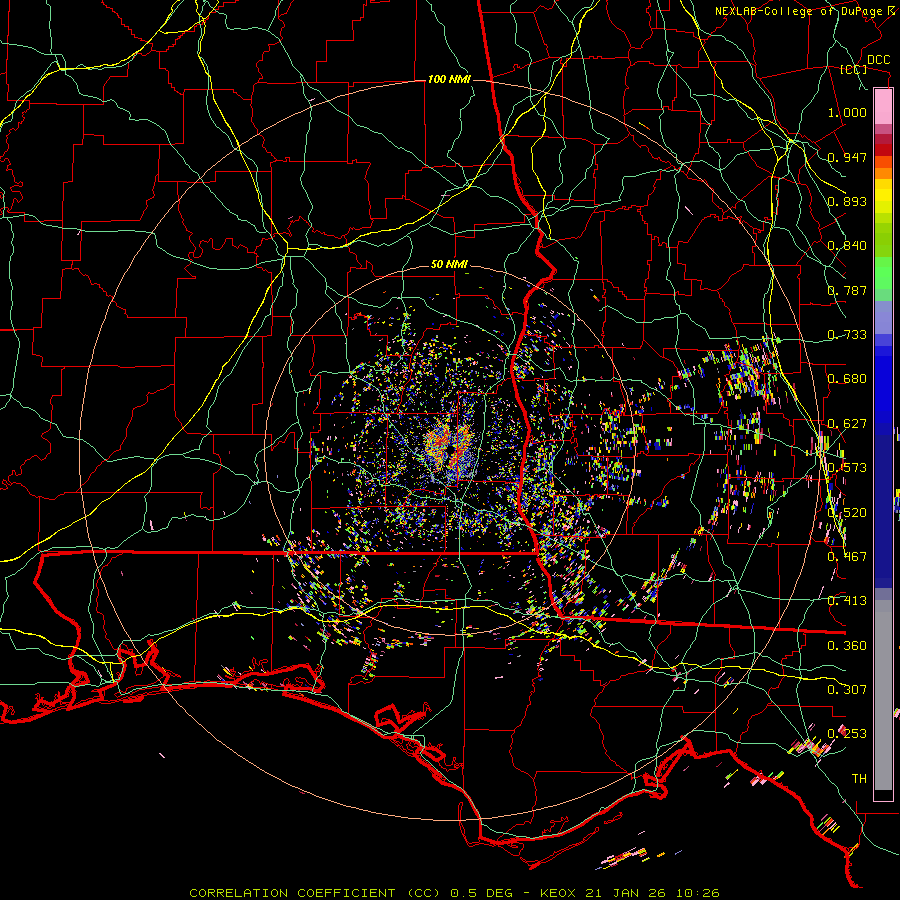Click the [CC] units label
This screenshot has width=900, height=900.
pos(853,69)
